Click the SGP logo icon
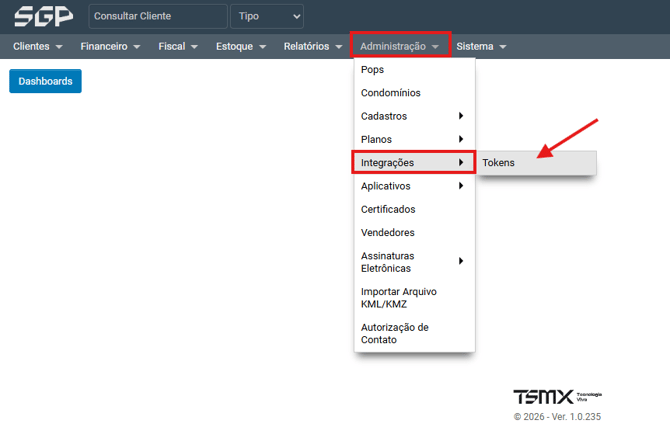This screenshot has height=448, width=670. coord(44,17)
